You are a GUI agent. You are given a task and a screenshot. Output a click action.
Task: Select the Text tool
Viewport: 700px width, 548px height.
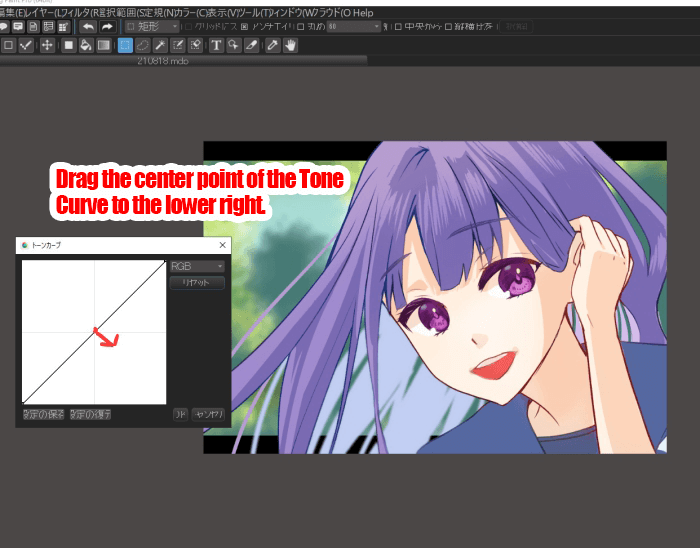pyautogui.click(x=216, y=45)
